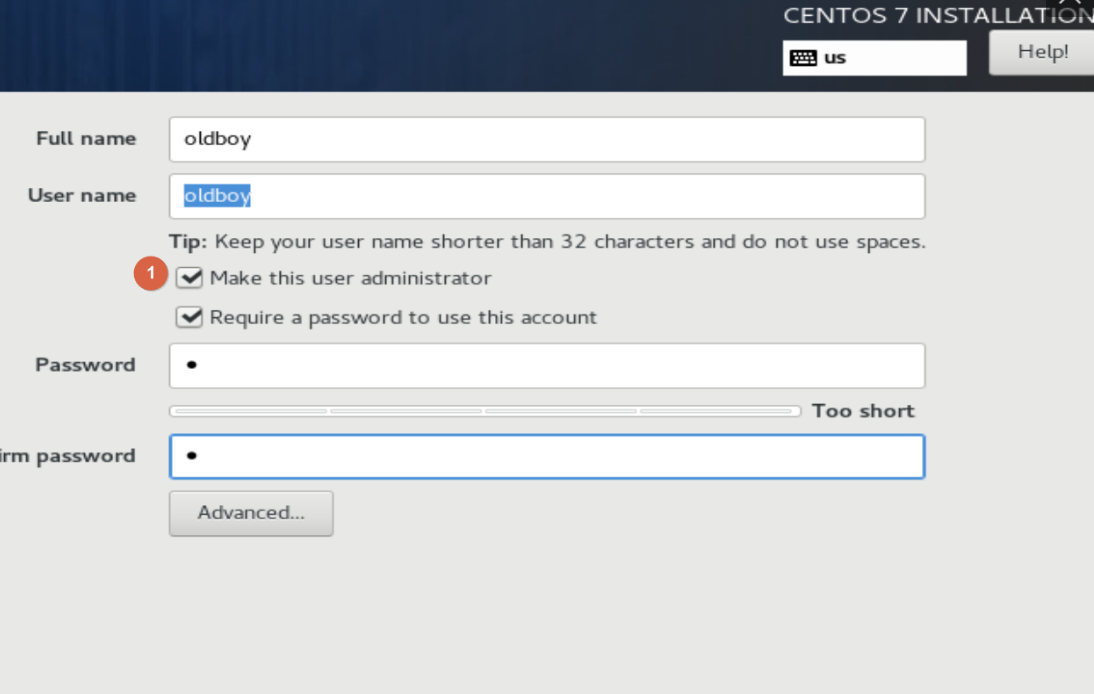Click the 'Password' field label
The height and width of the screenshot is (694, 1094).
85,365
